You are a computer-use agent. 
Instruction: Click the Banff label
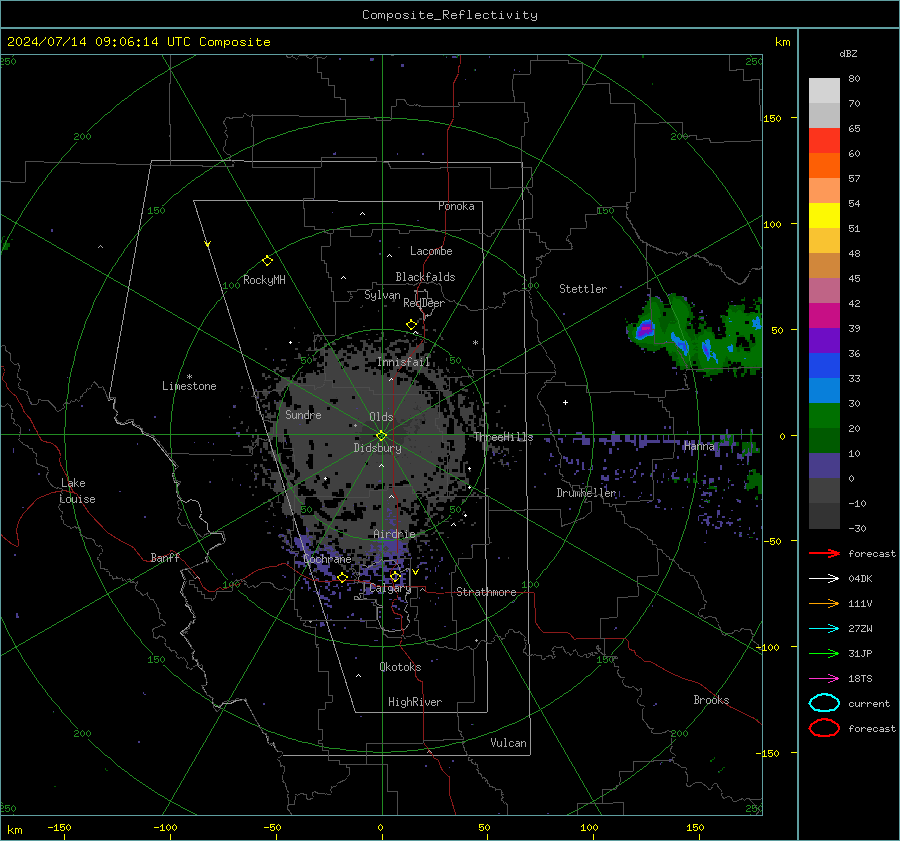coord(165,557)
